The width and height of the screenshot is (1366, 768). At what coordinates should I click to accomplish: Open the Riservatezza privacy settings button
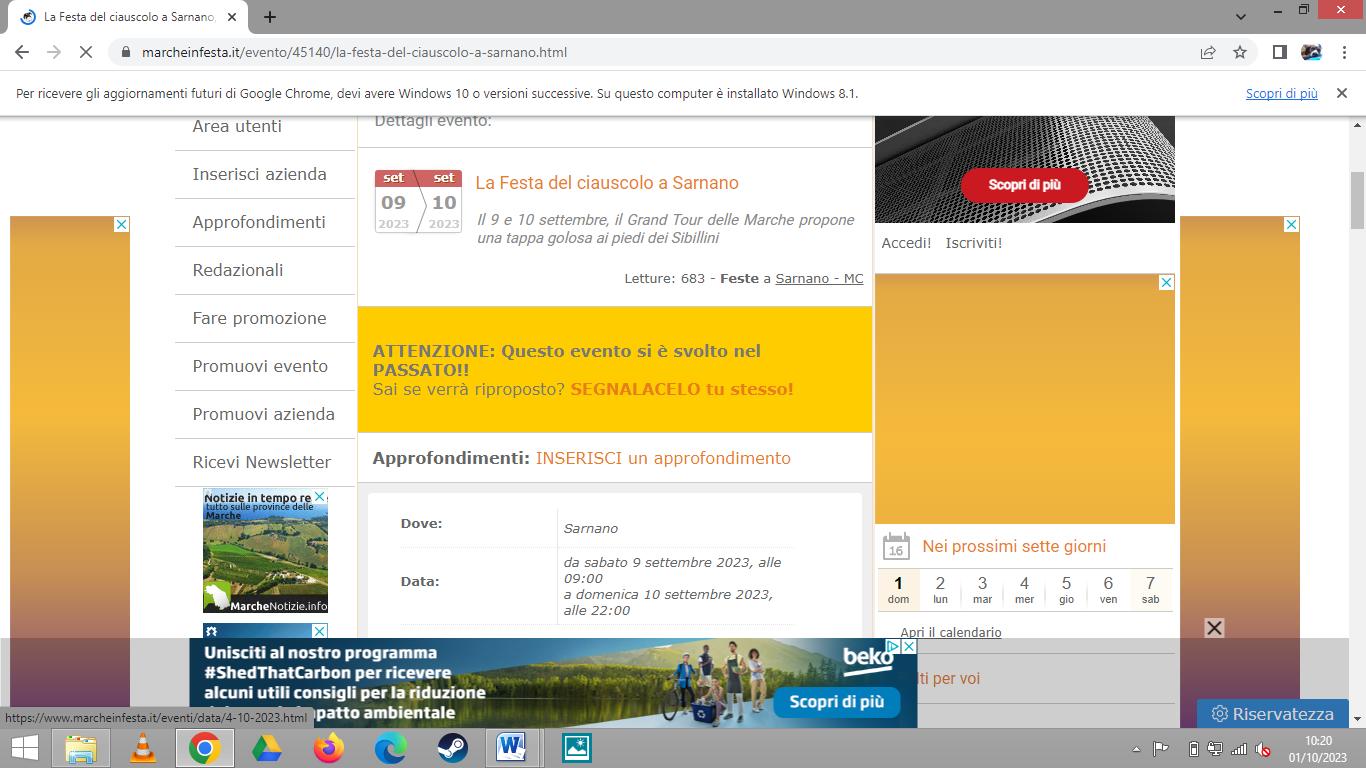coord(1272,714)
